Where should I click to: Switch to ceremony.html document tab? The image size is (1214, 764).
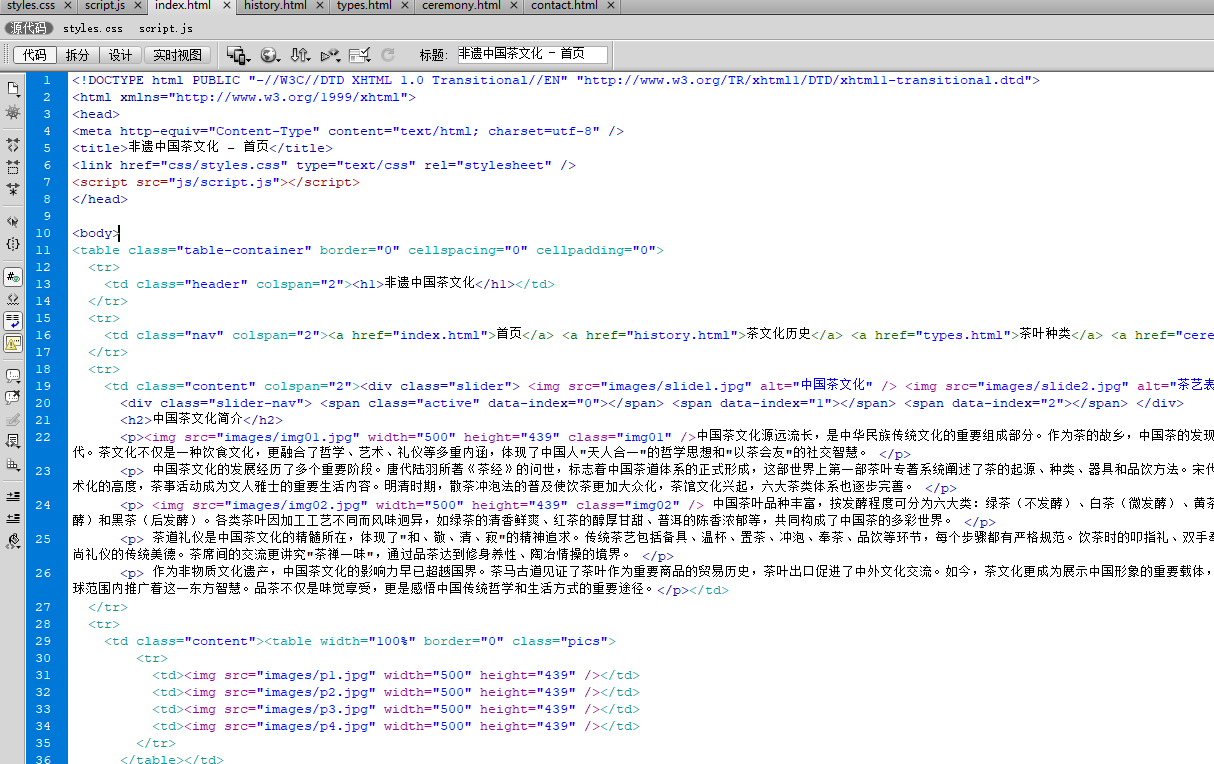click(x=461, y=6)
